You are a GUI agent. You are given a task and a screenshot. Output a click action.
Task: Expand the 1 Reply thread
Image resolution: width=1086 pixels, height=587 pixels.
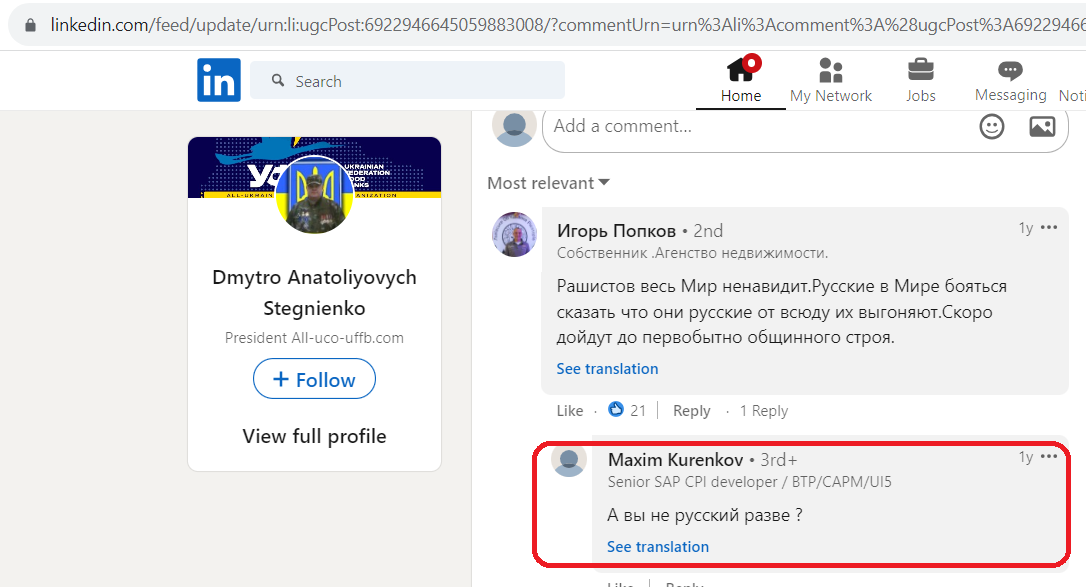click(x=764, y=411)
